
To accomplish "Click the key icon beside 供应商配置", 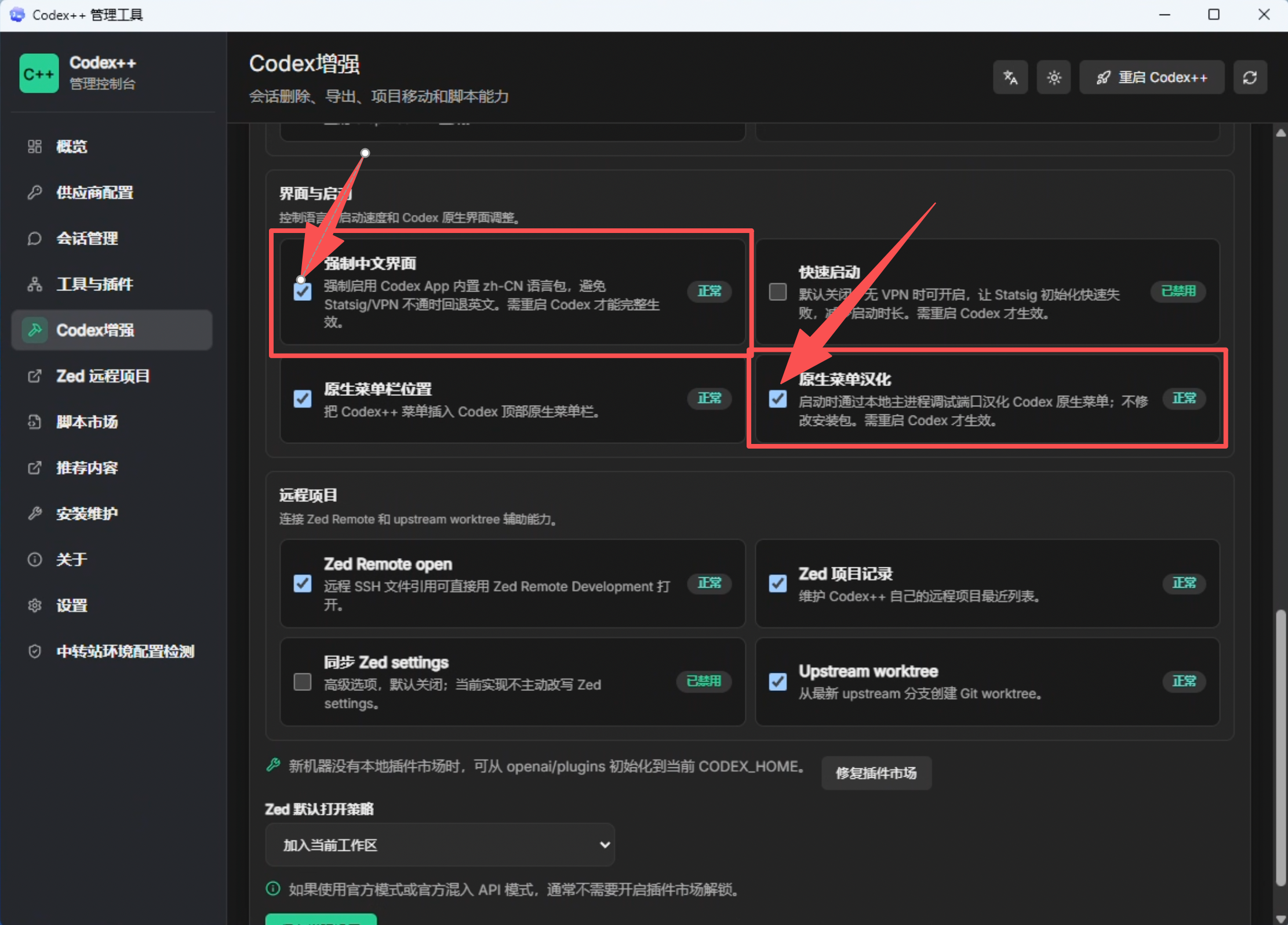I will click(35, 192).
